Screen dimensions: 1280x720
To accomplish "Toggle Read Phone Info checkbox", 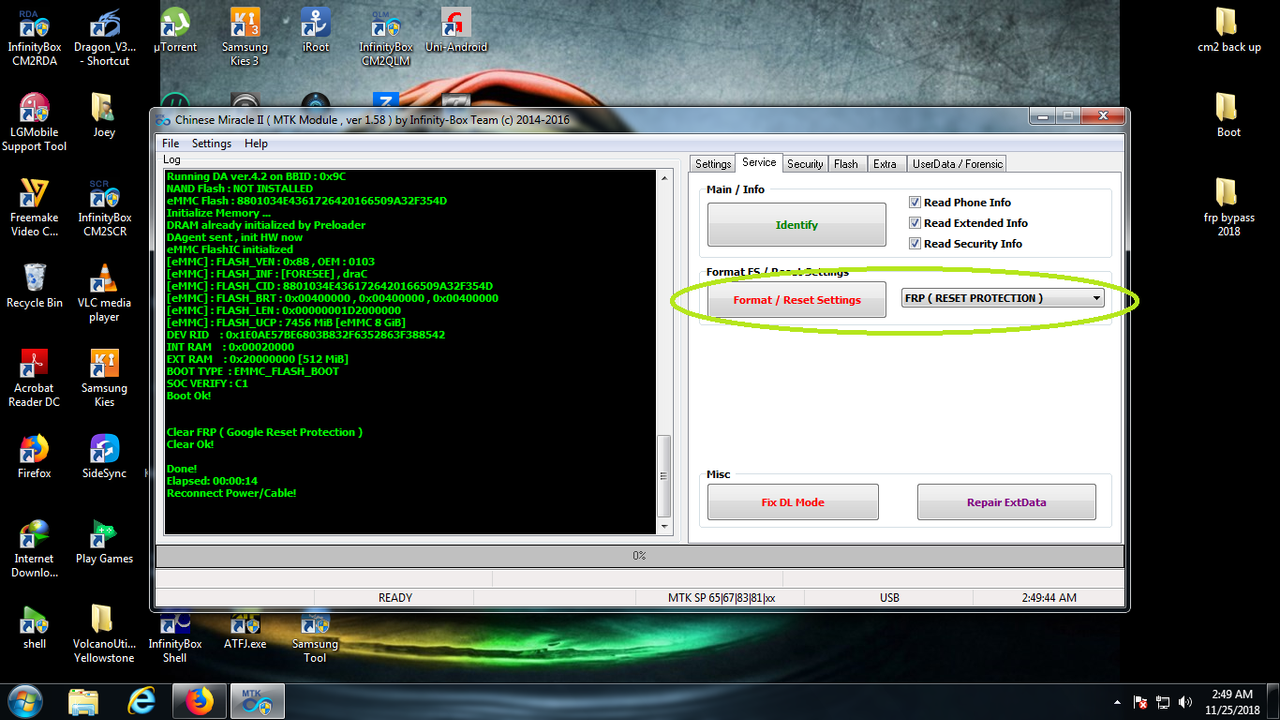I will tap(915, 202).
